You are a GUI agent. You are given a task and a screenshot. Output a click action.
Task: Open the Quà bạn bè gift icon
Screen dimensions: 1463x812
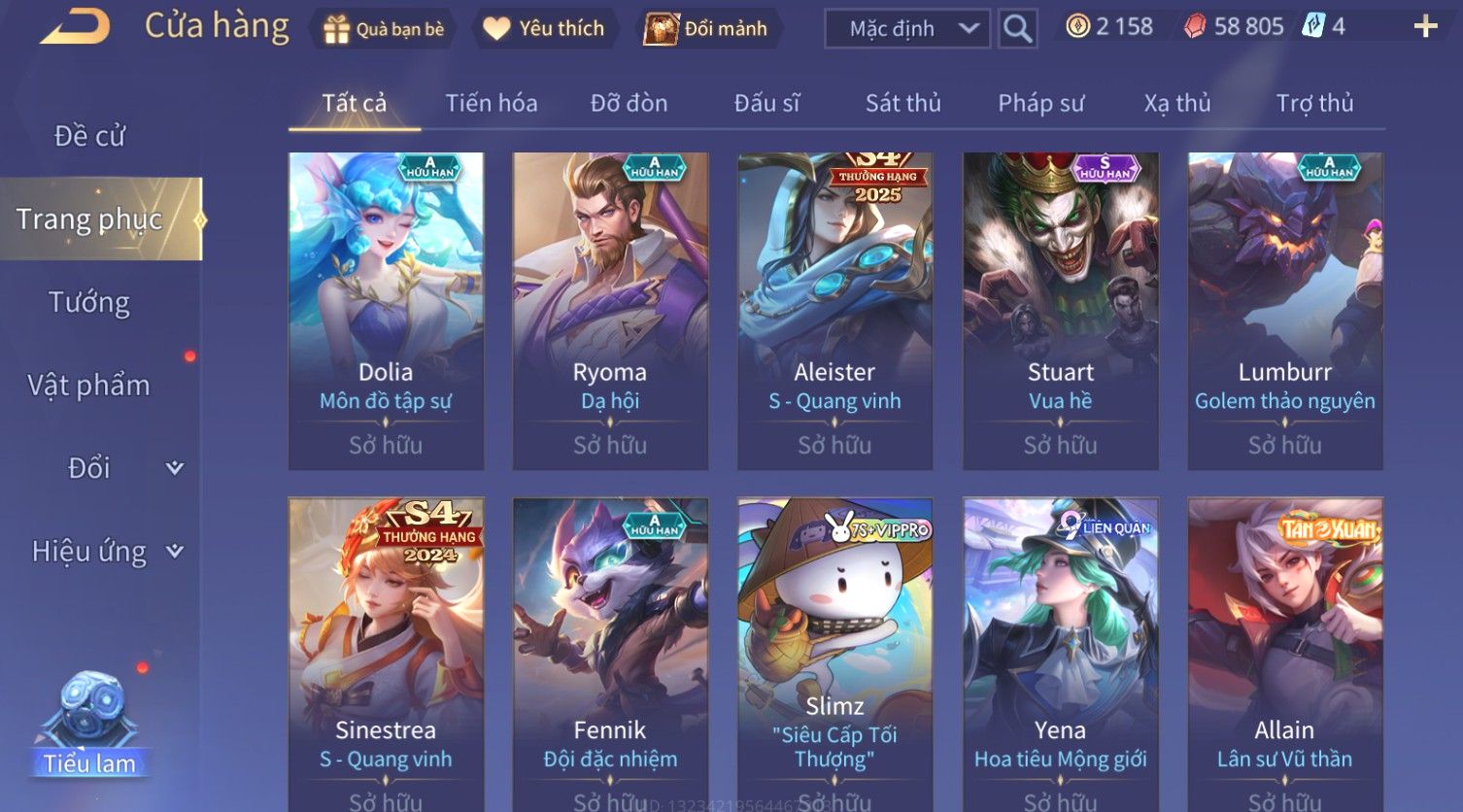[336, 29]
